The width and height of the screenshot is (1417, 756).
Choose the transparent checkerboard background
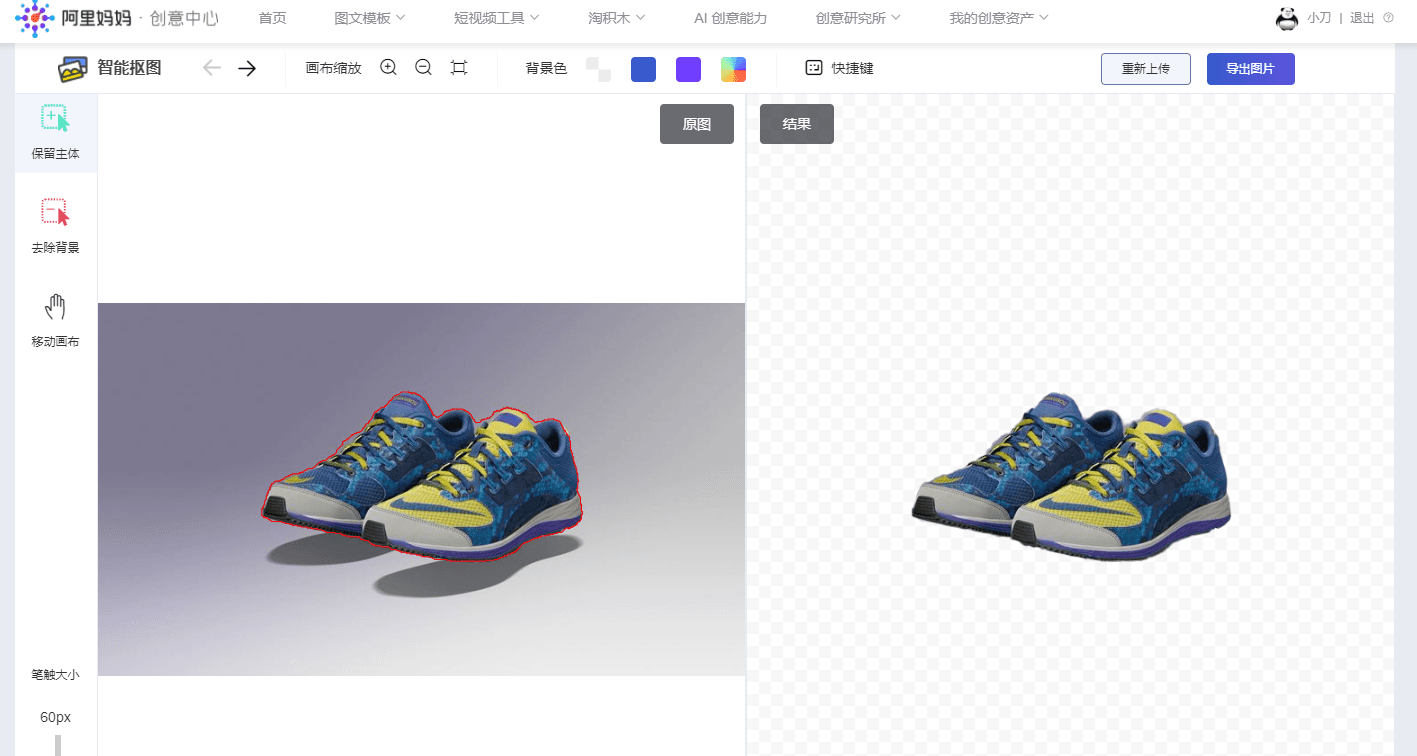(x=598, y=69)
